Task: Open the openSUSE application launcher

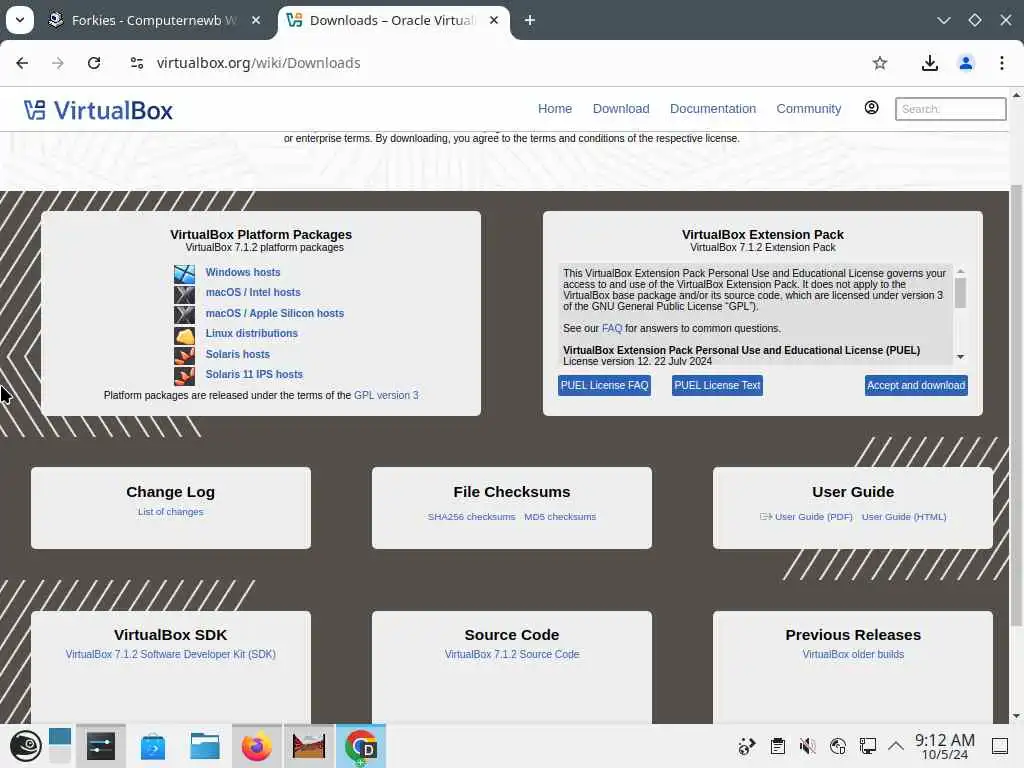Action: [25, 746]
